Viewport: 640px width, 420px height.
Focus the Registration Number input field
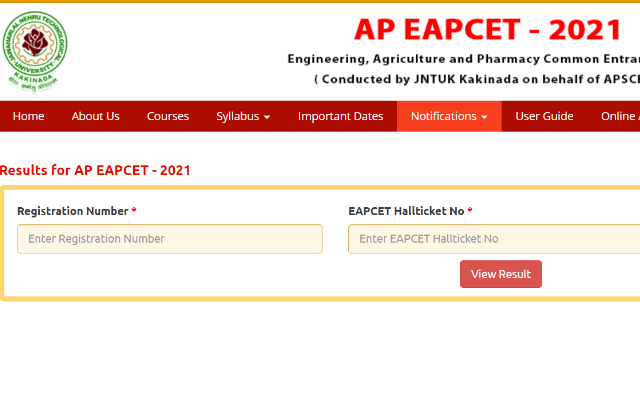[170, 239]
